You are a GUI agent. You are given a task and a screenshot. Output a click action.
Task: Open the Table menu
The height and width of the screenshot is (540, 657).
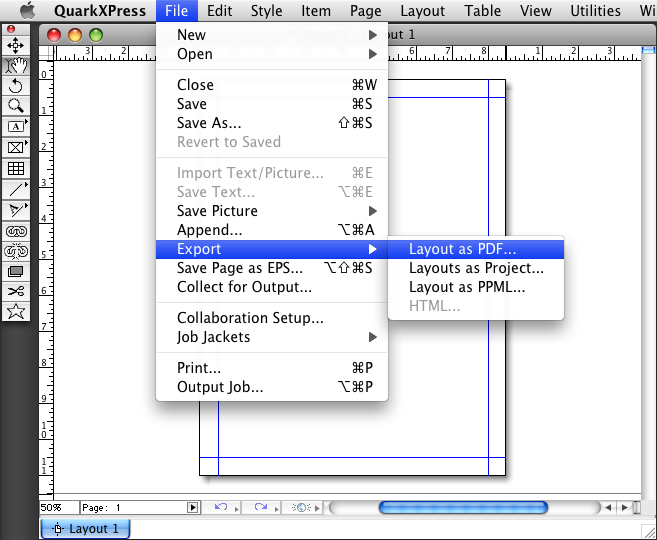click(482, 10)
